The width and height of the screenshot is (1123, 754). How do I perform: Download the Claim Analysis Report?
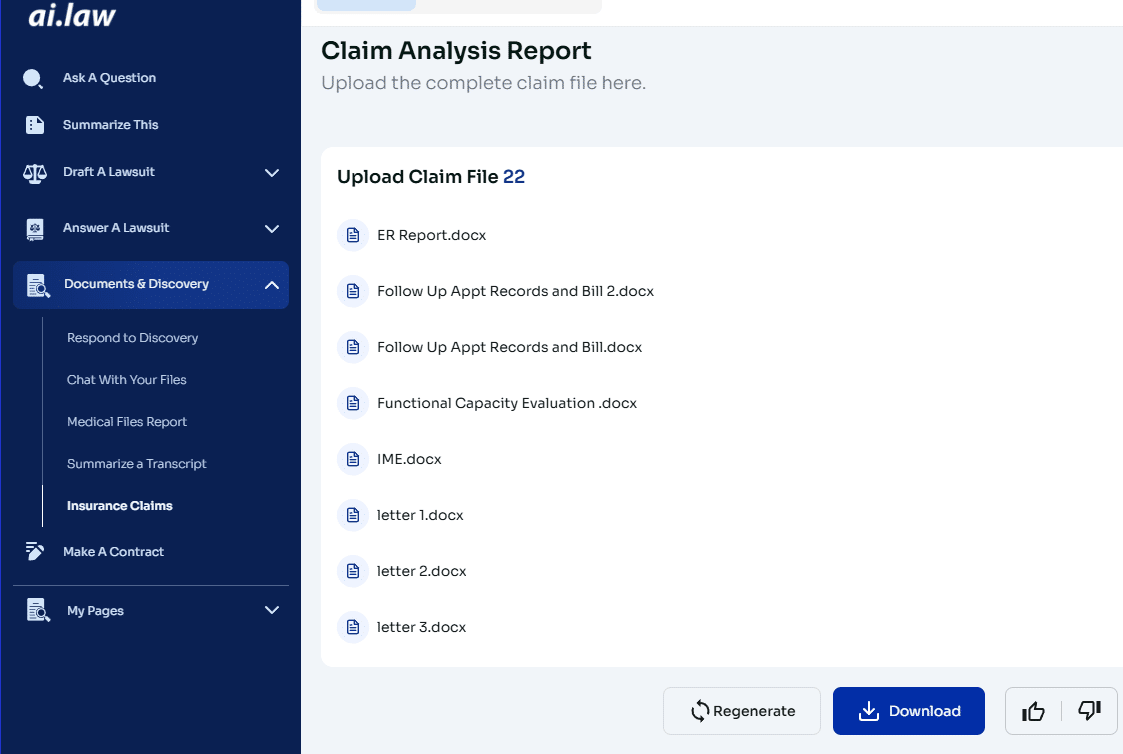click(908, 710)
